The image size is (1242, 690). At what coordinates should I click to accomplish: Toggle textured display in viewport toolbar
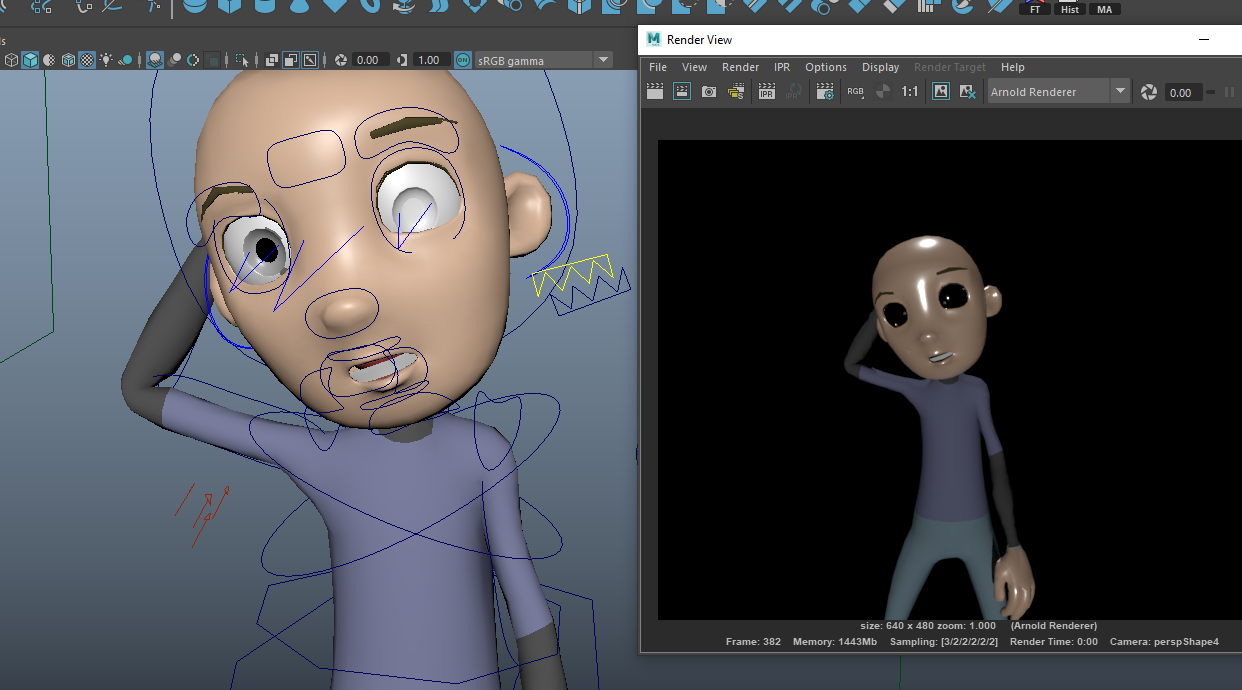[x=87, y=60]
